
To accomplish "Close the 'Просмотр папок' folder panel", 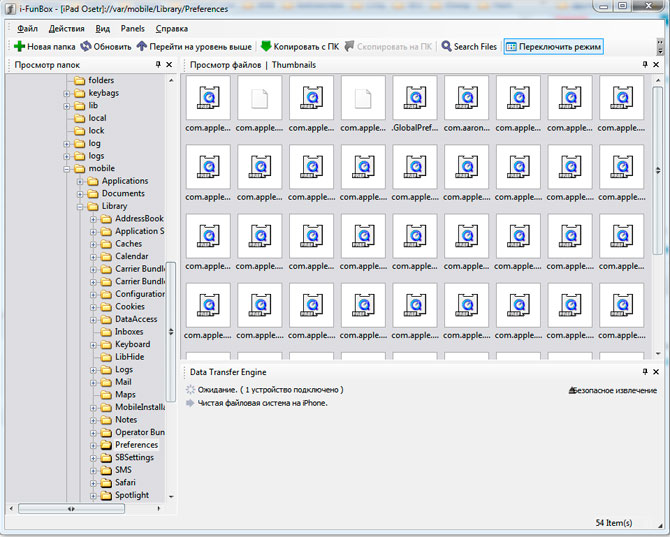I will (171, 65).
